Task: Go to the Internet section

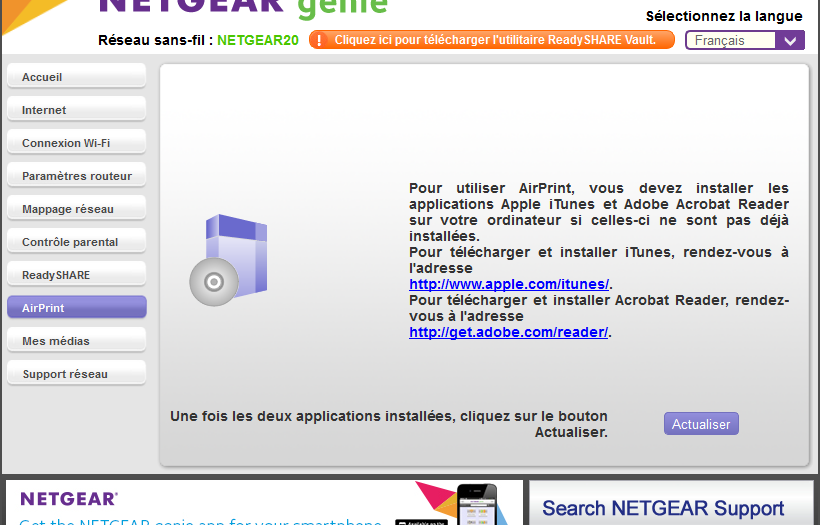Action: pyautogui.click(x=76, y=110)
